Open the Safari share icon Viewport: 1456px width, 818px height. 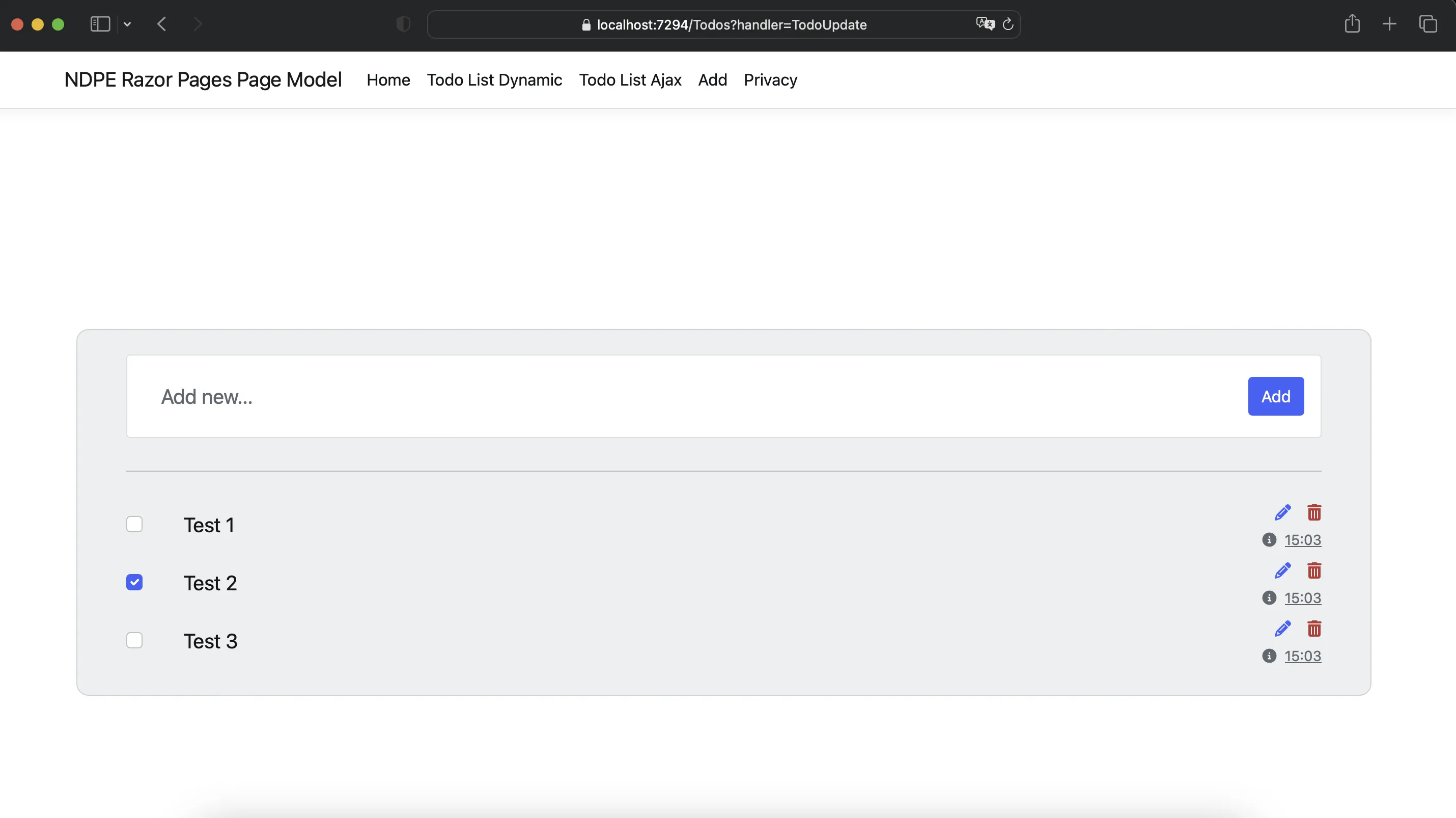pyautogui.click(x=1352, y=24)
